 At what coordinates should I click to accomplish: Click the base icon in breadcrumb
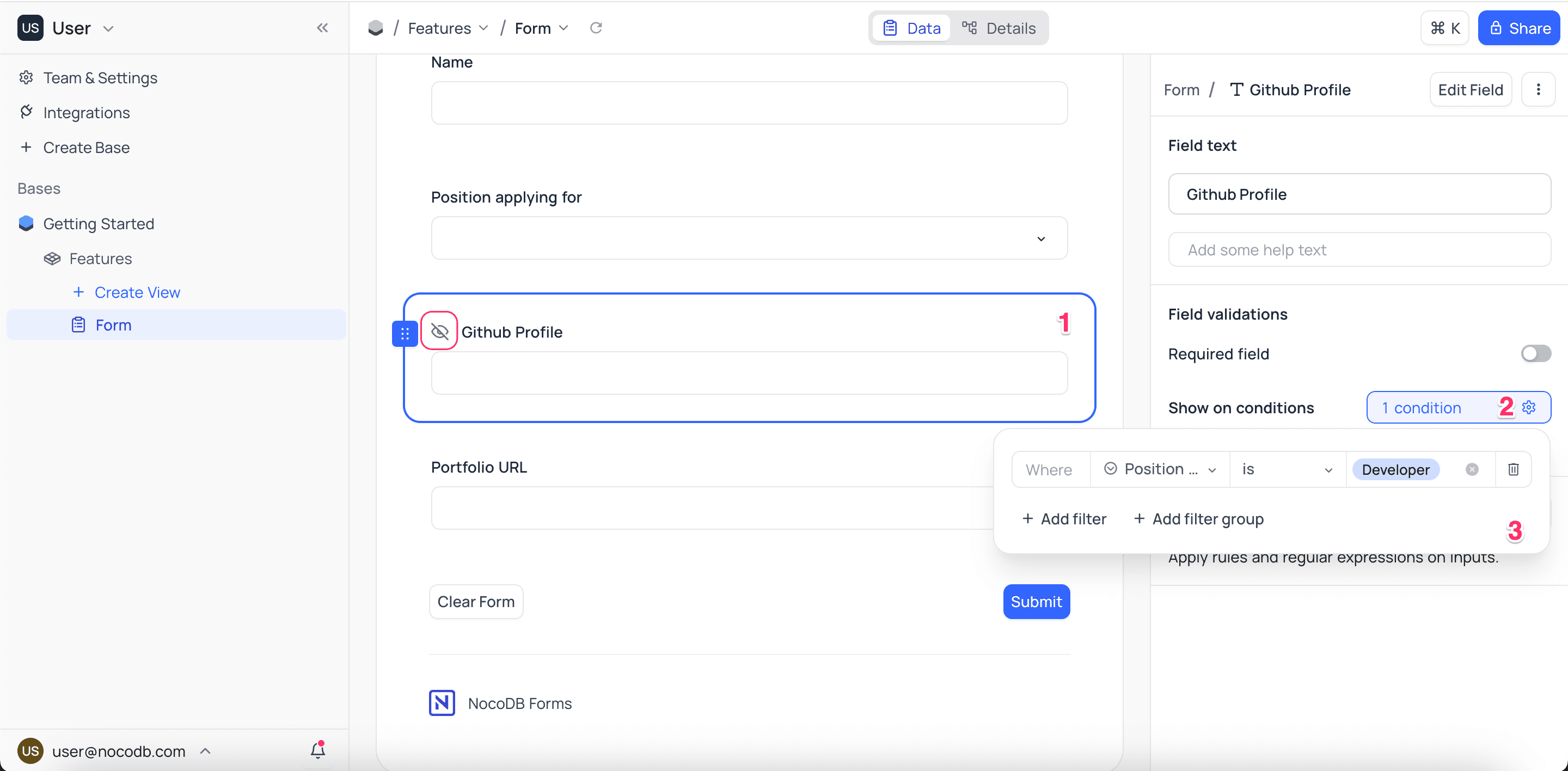pos(376,28)
